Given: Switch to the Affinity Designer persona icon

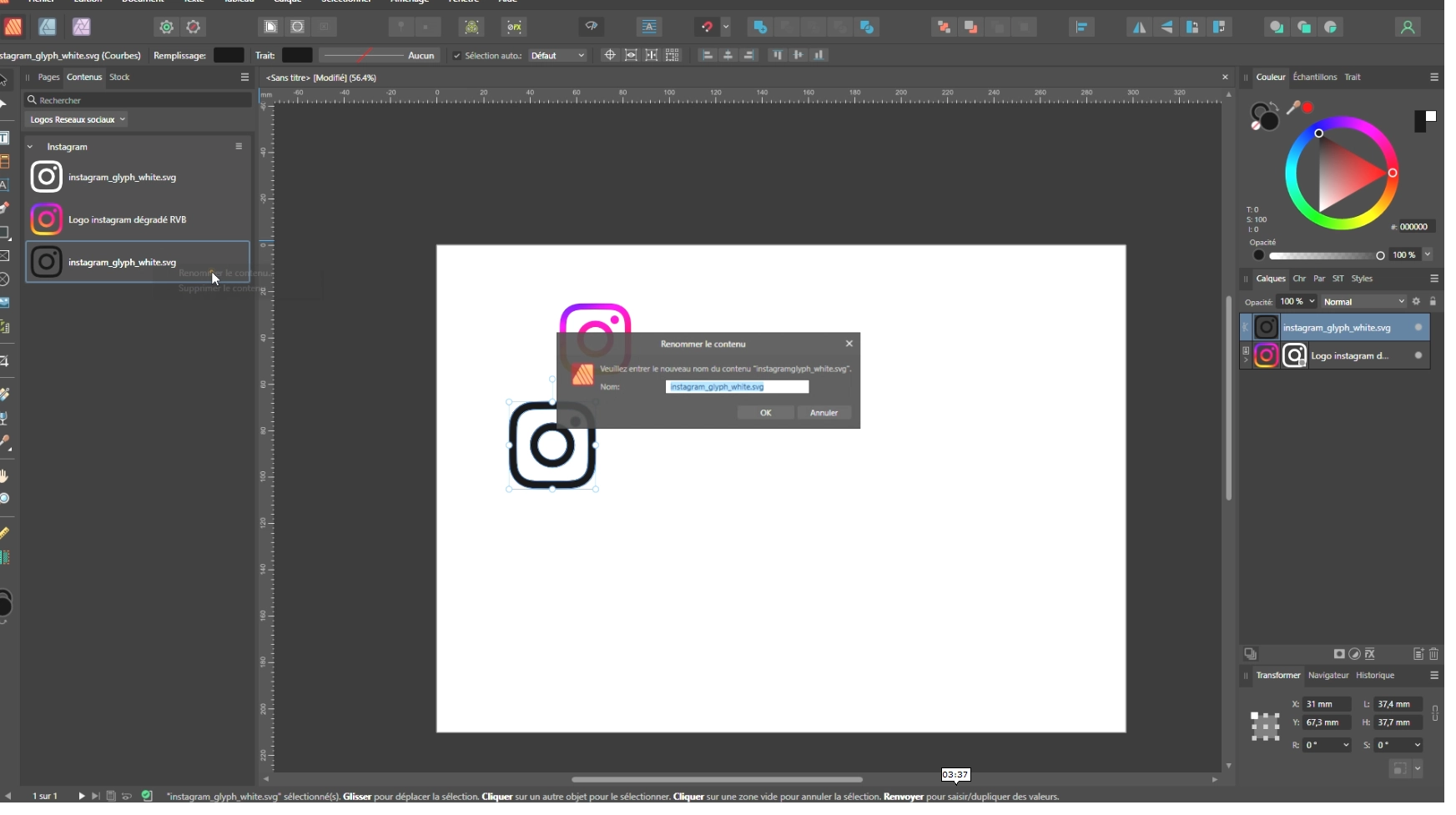Looking at the screenshot, I should (x=48, y=27).
